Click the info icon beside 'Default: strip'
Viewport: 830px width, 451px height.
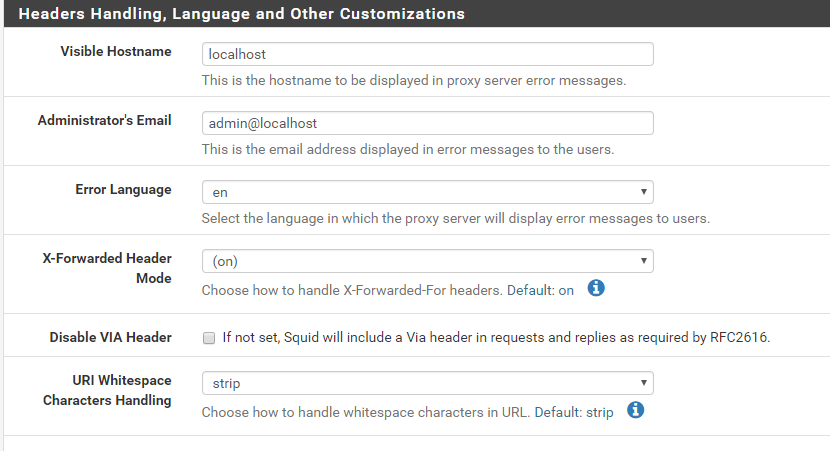[635, 410]
